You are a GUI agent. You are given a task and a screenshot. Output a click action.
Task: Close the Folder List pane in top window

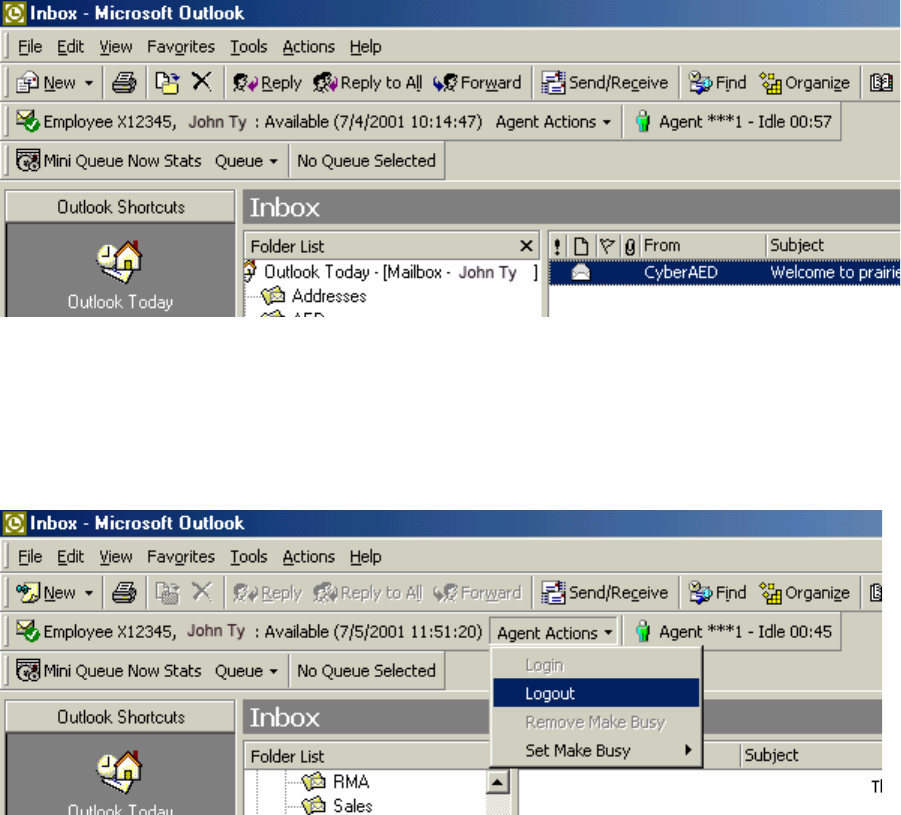click(526, 246)
